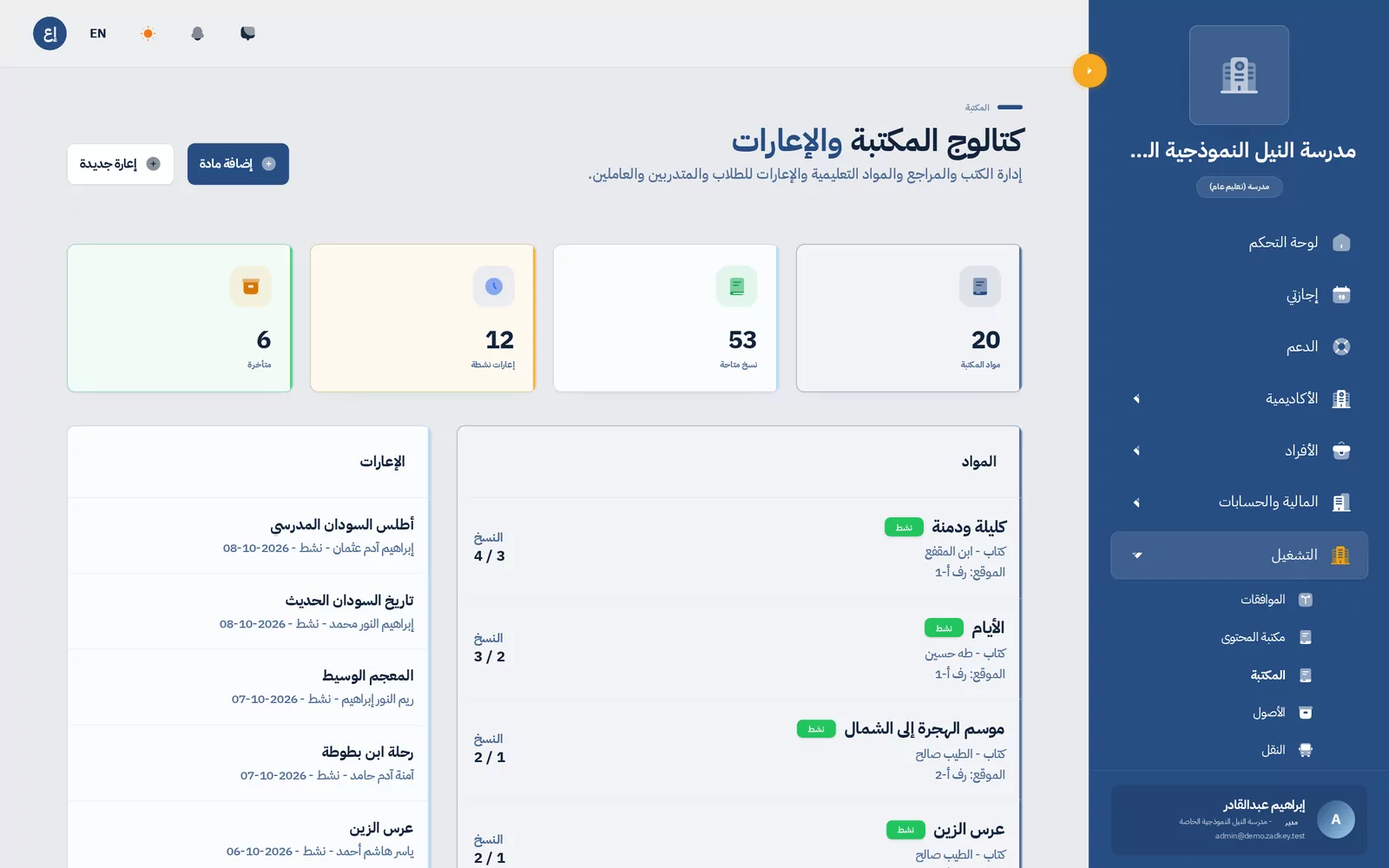
Task: Click the الأفراد briefcase icon
Action: 1341,450
